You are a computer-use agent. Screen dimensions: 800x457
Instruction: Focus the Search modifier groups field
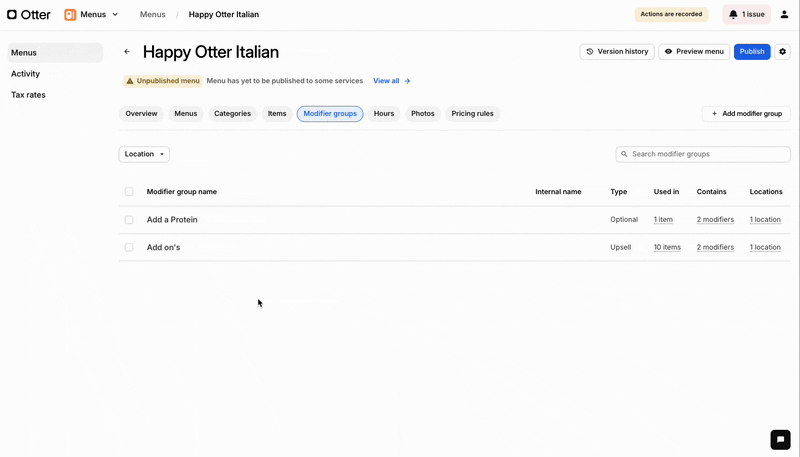(x=703, y=154)
